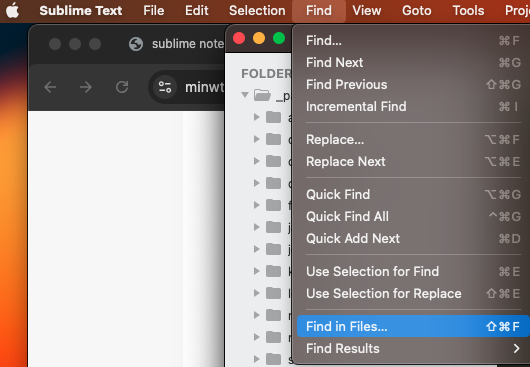Choose Replace... menu item

(413, 140)
